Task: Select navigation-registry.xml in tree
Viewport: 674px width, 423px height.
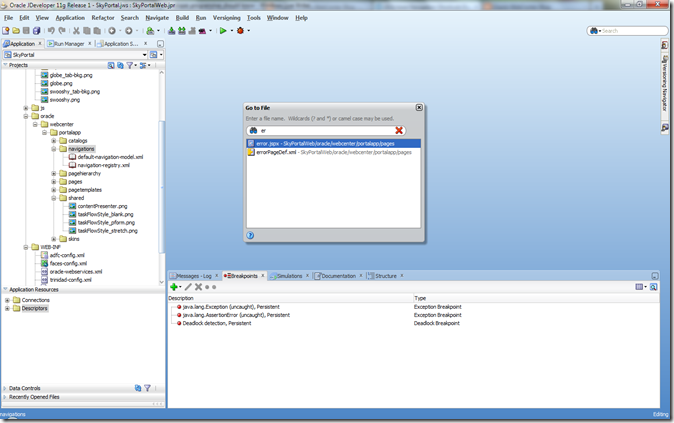Action: pos(103,166)
